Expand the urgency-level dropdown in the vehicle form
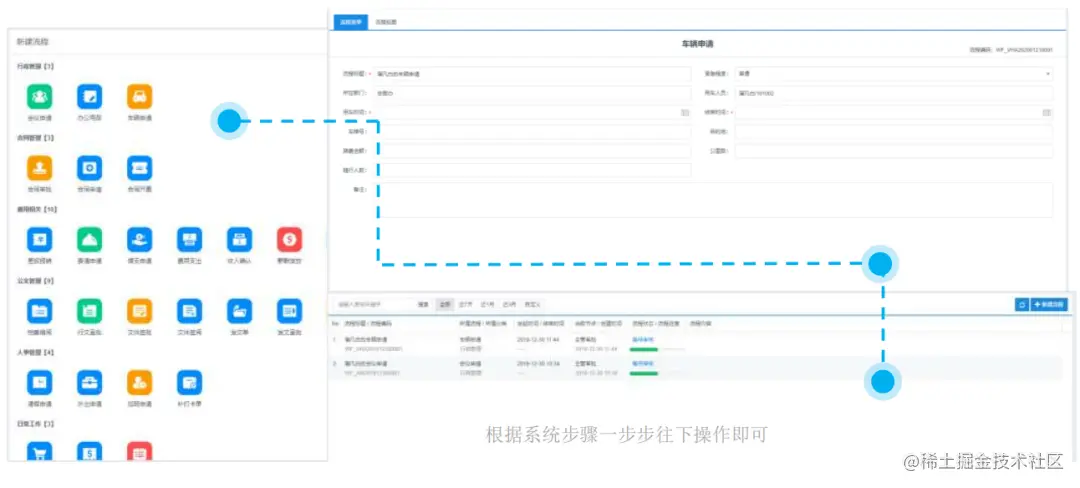Viewport: 1080px width, 488px height. [x=893, y=74]
